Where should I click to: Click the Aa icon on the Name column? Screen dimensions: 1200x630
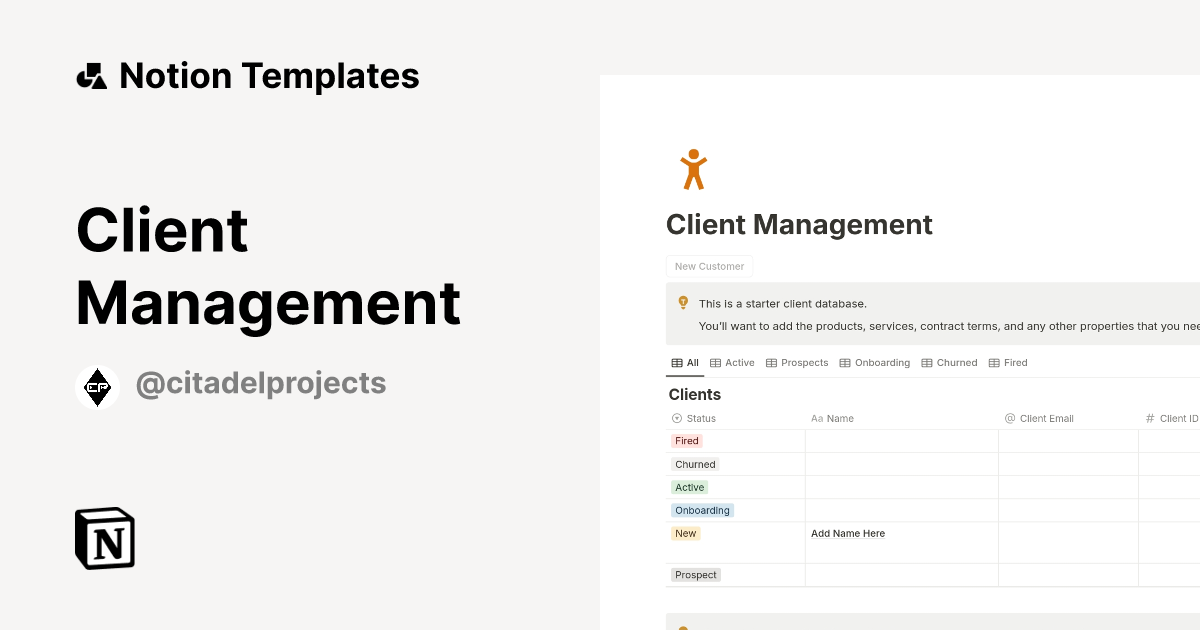pyautogui.click(x=816, y=418)
